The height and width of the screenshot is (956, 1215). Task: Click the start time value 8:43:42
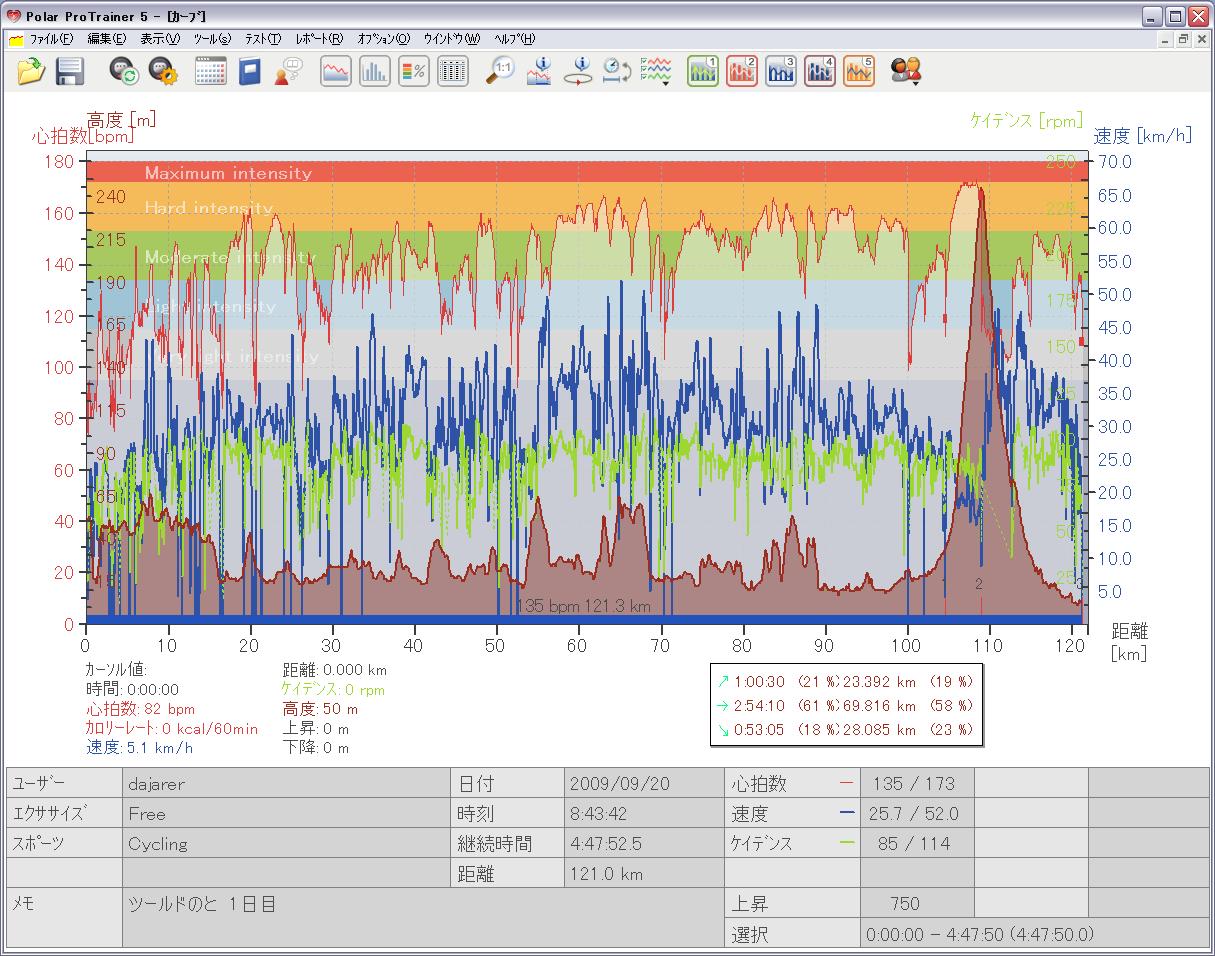pos(644,813)
